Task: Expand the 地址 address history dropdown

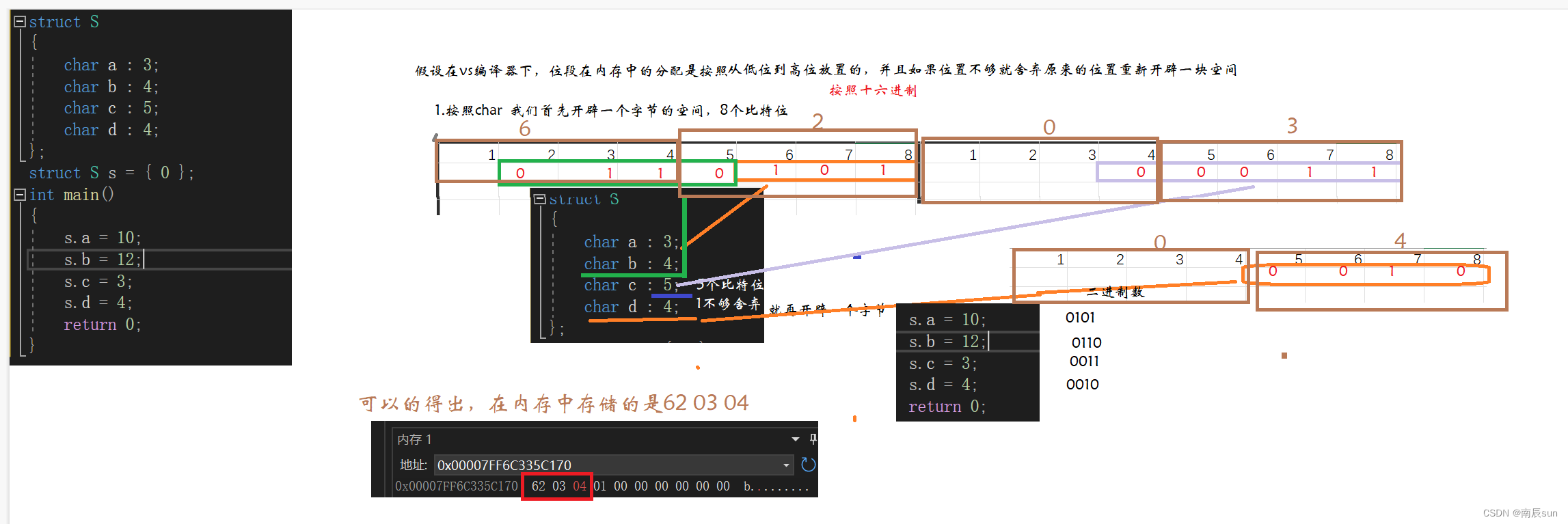Action: click(x=786, y=465)
